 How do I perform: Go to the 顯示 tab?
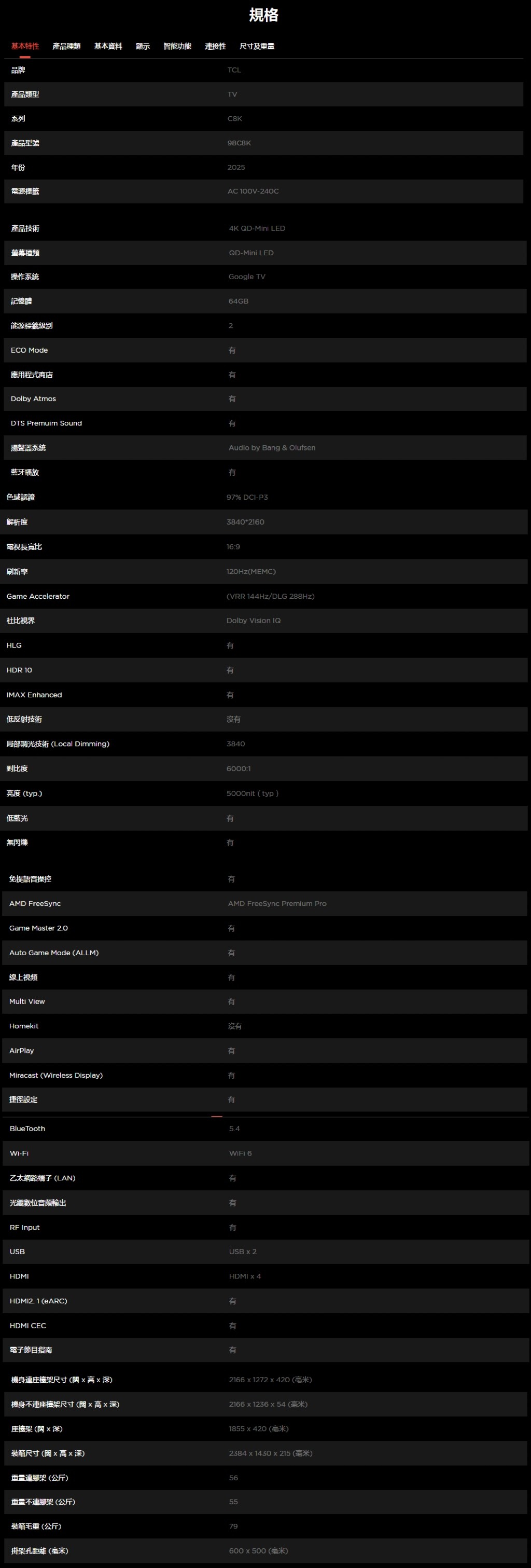(142, 46)
